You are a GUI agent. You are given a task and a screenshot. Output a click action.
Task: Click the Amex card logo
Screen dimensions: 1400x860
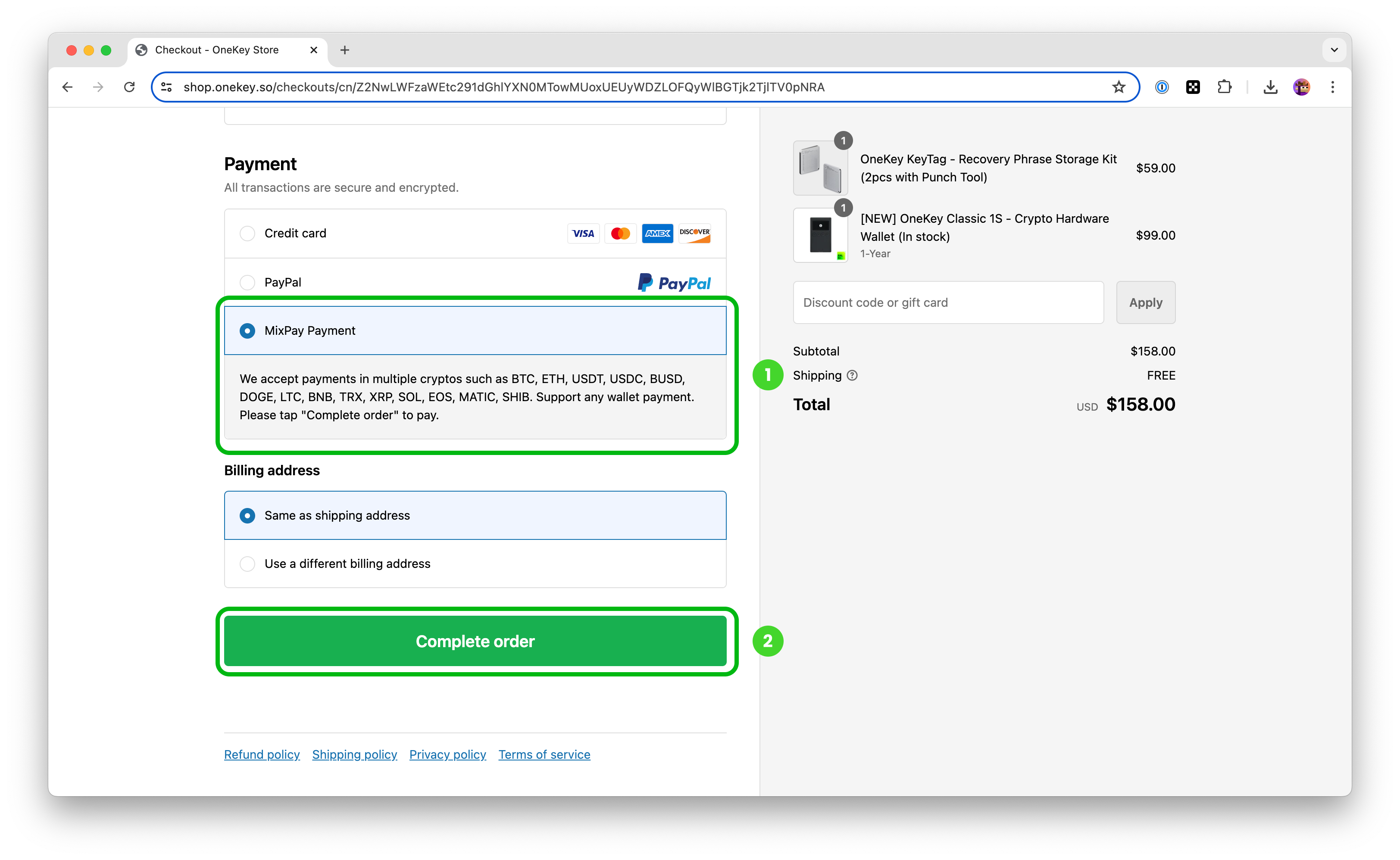pos(657,233)
